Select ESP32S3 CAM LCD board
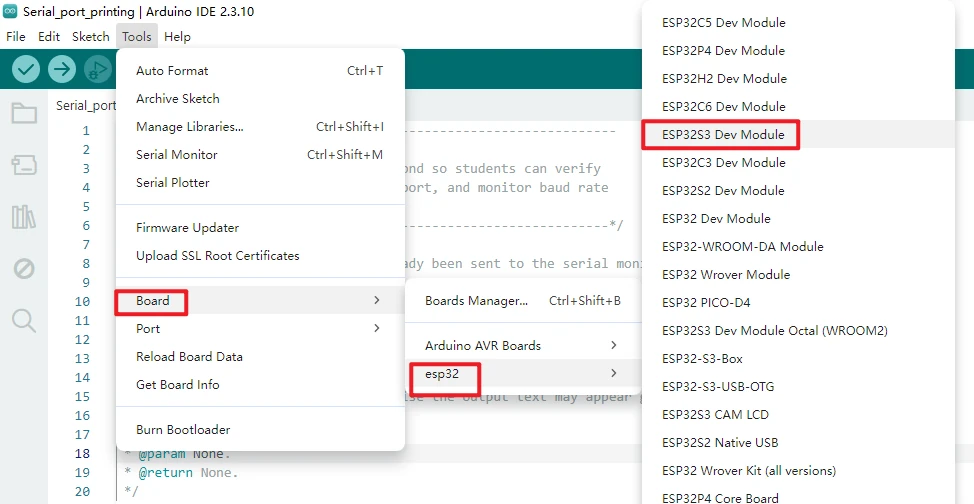 click(798, 415)
